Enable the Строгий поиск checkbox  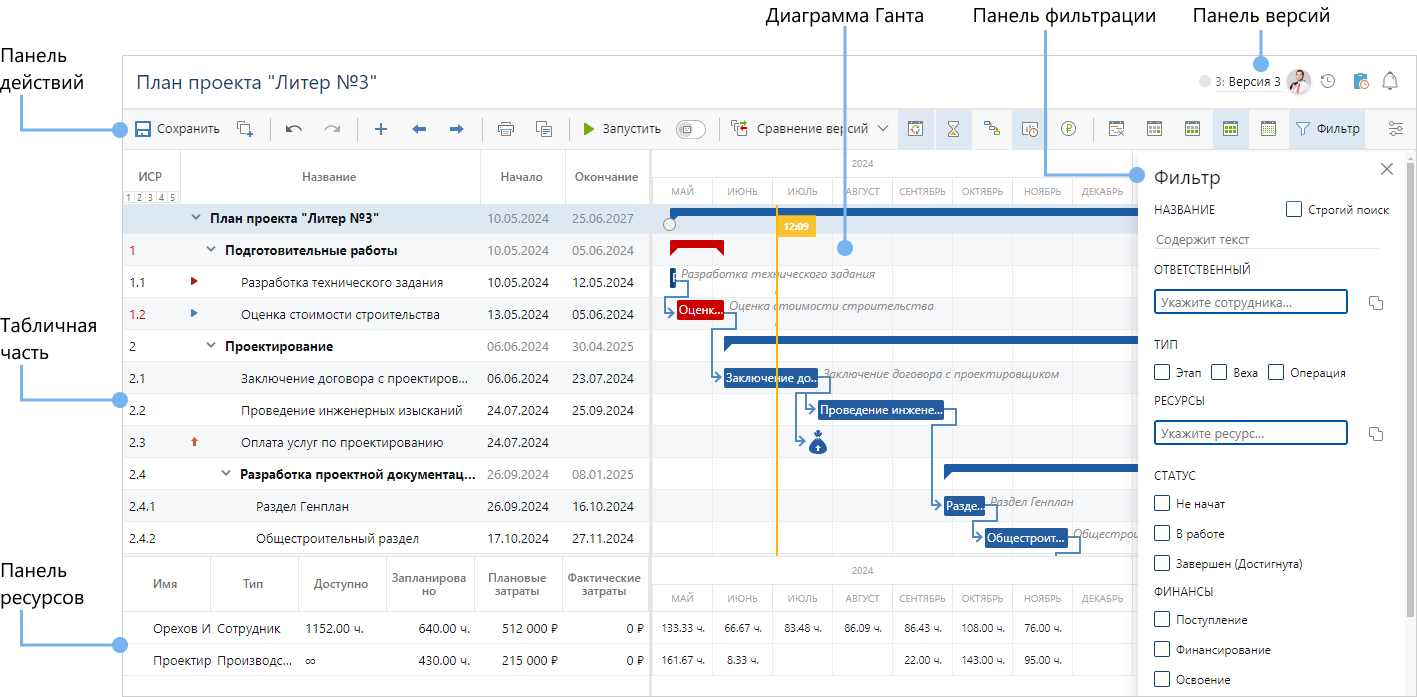click(x=1294, y=210)
